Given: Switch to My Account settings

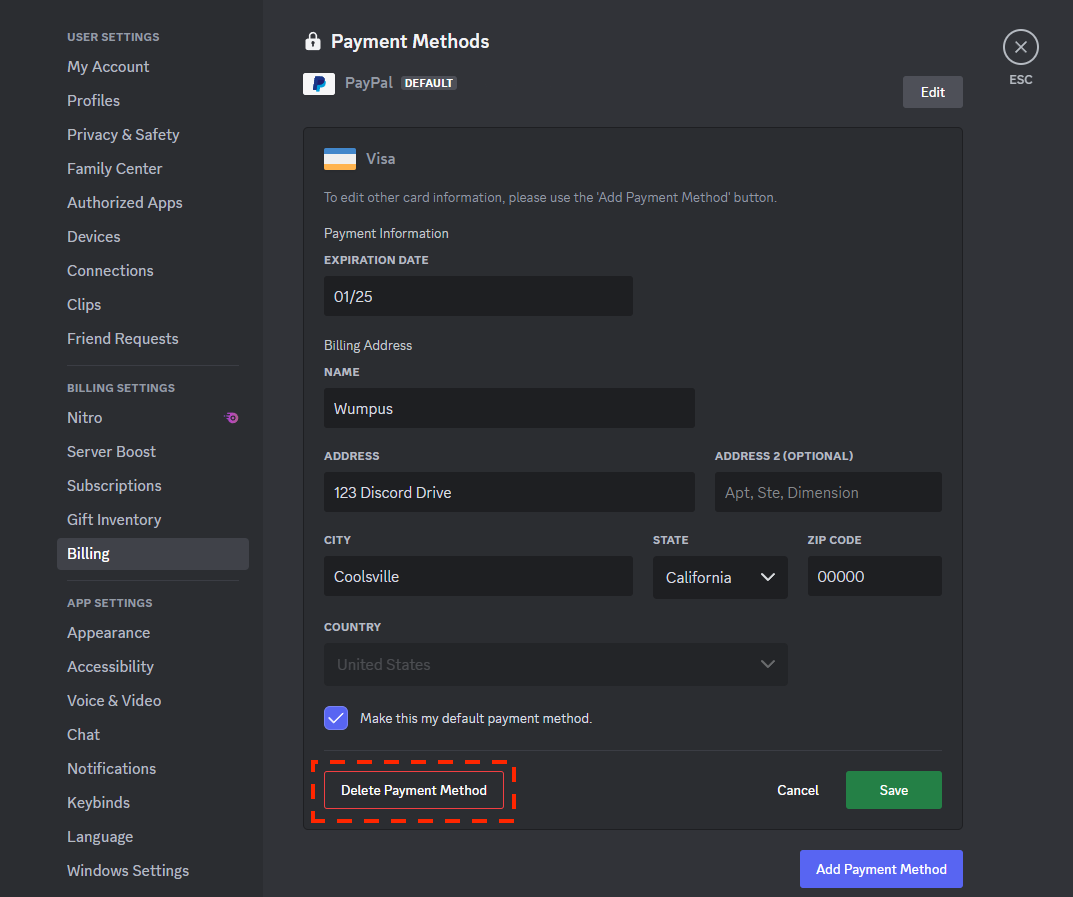Looking at the screenshot, I should tap(108, 66).
